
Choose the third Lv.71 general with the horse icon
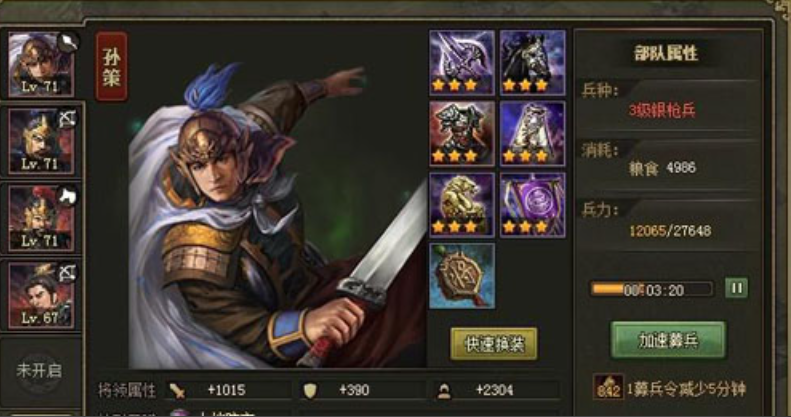click(x=41, y=218)
